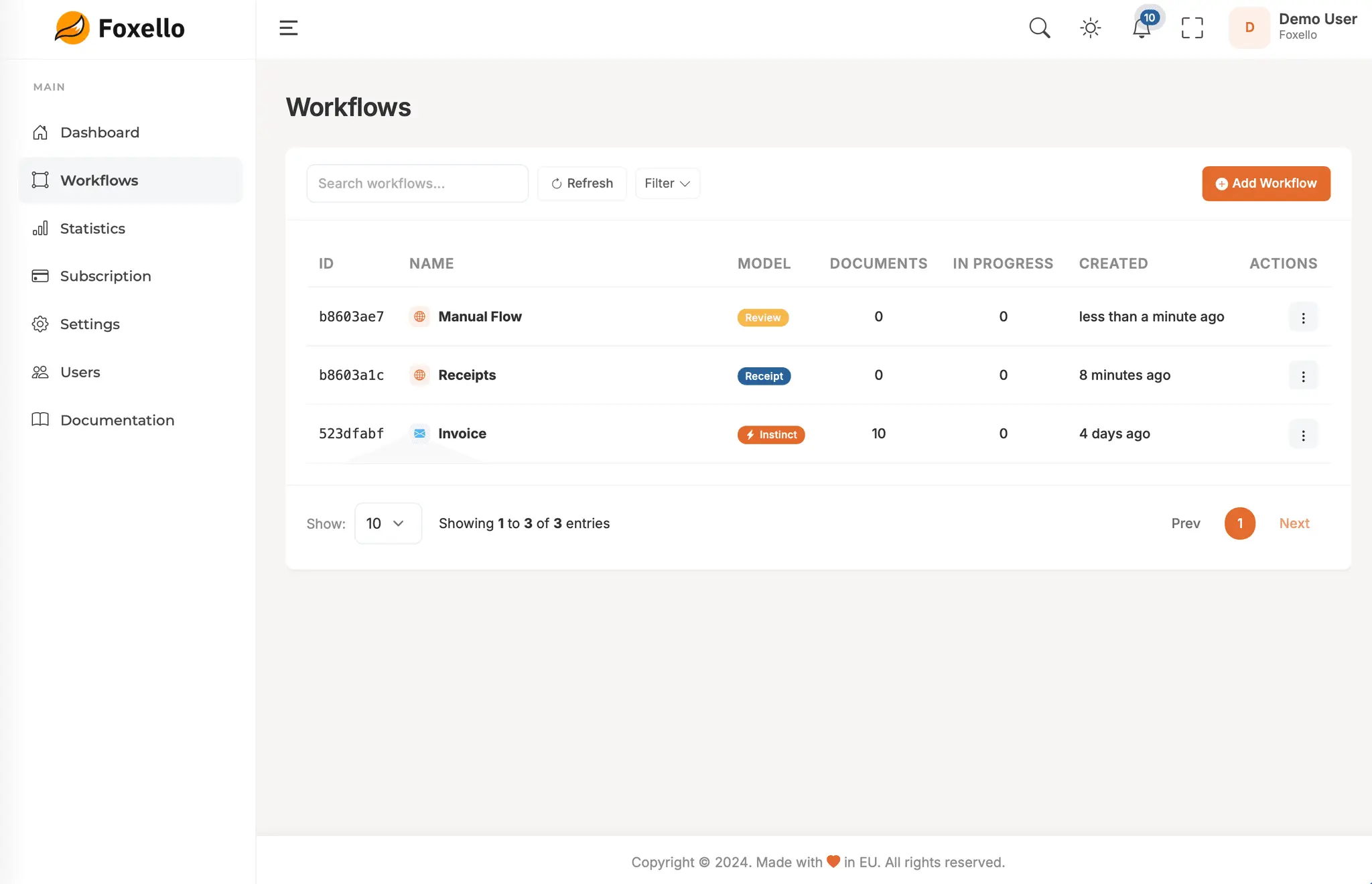
Task: Sort by the NAME column header
Action: (x=431, y=263)
